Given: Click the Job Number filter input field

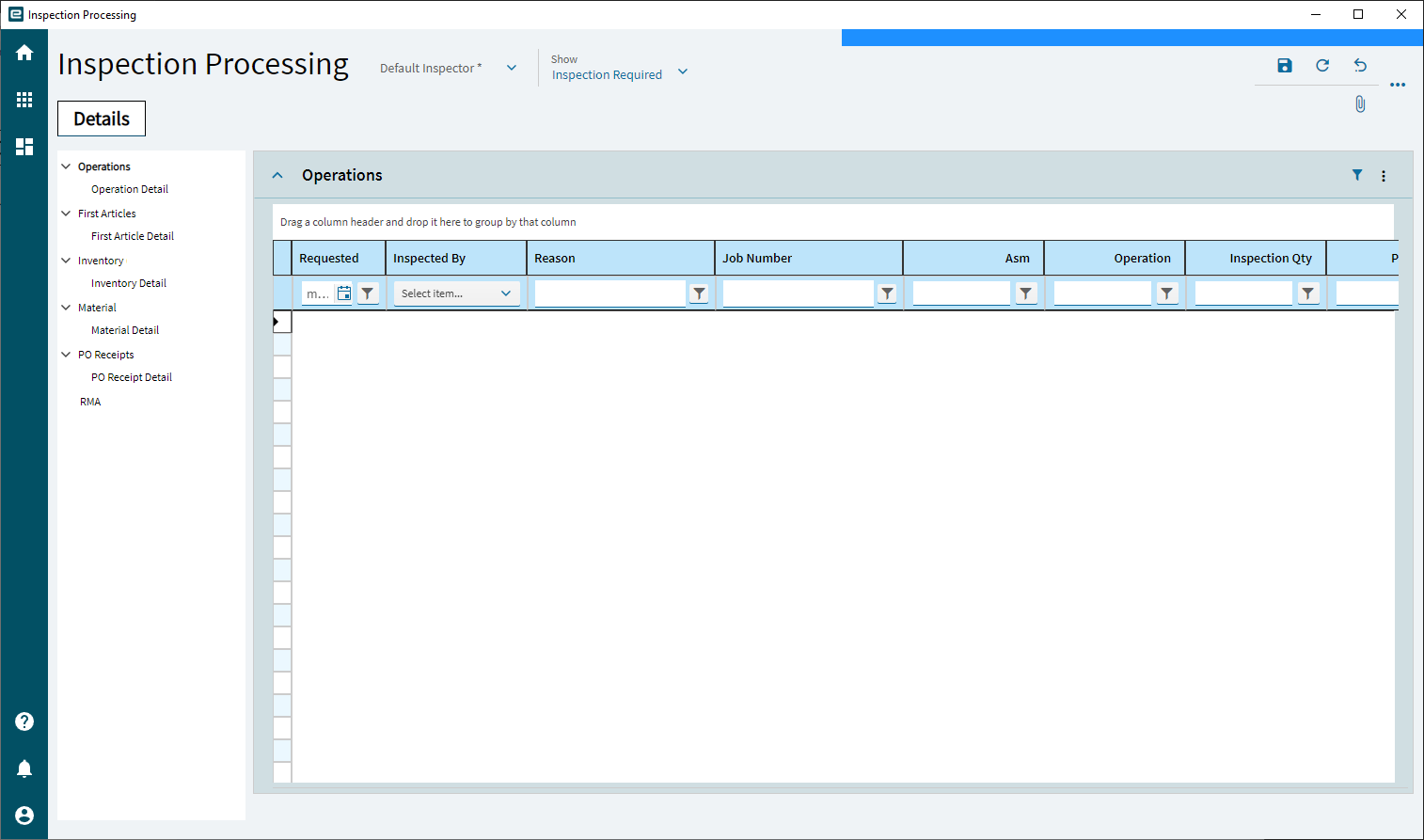Looking at the screenshot, I should tap(799, 293).
